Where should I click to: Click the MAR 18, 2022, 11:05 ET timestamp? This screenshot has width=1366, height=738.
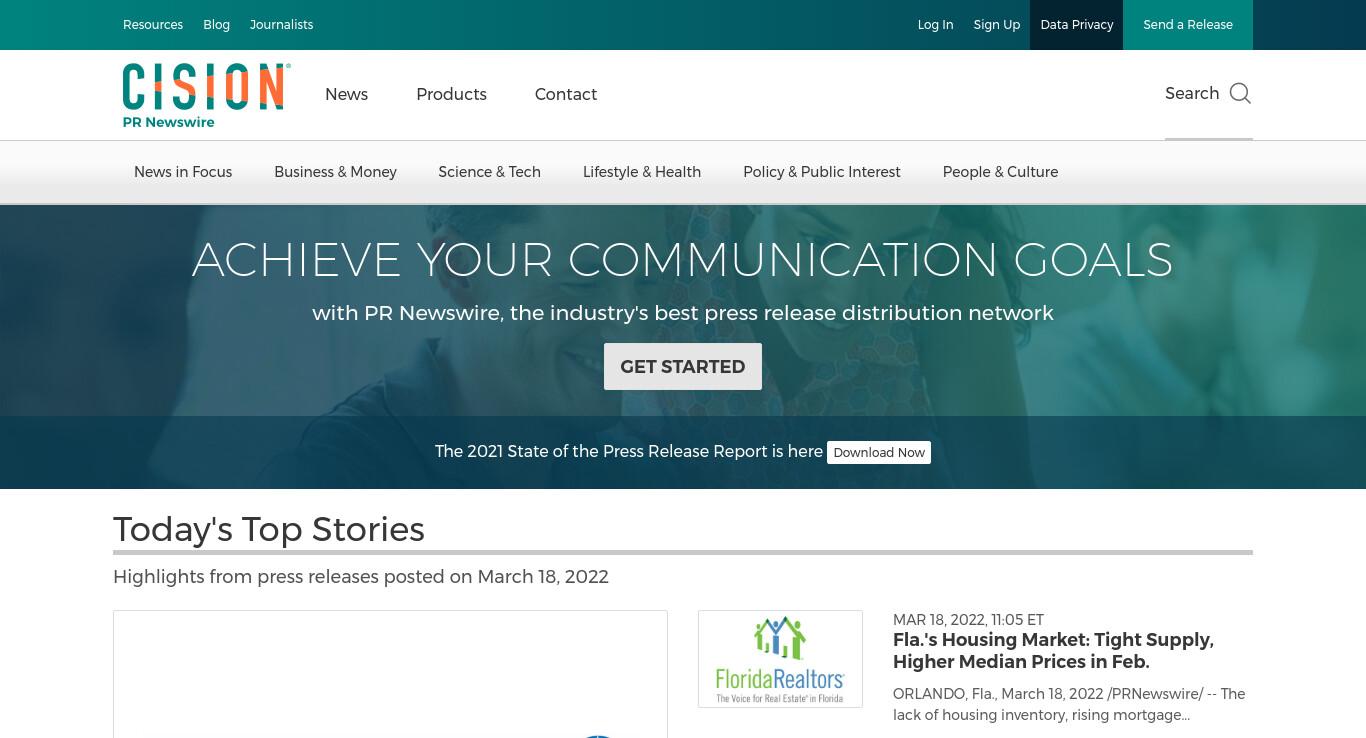(968, 620)
